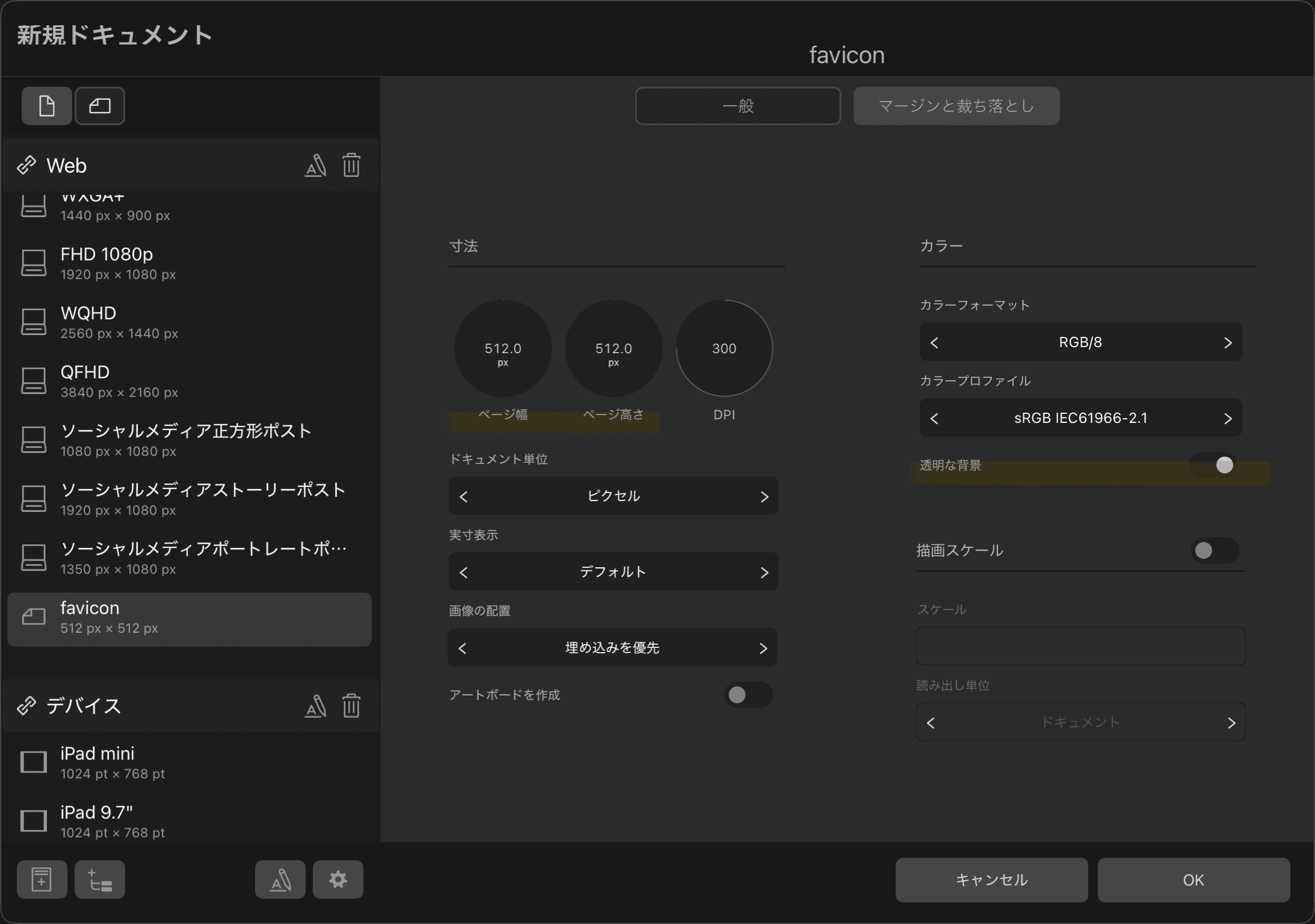
Task: Click next arrow on 実寸表示 selector
Action: click(764, 572)
